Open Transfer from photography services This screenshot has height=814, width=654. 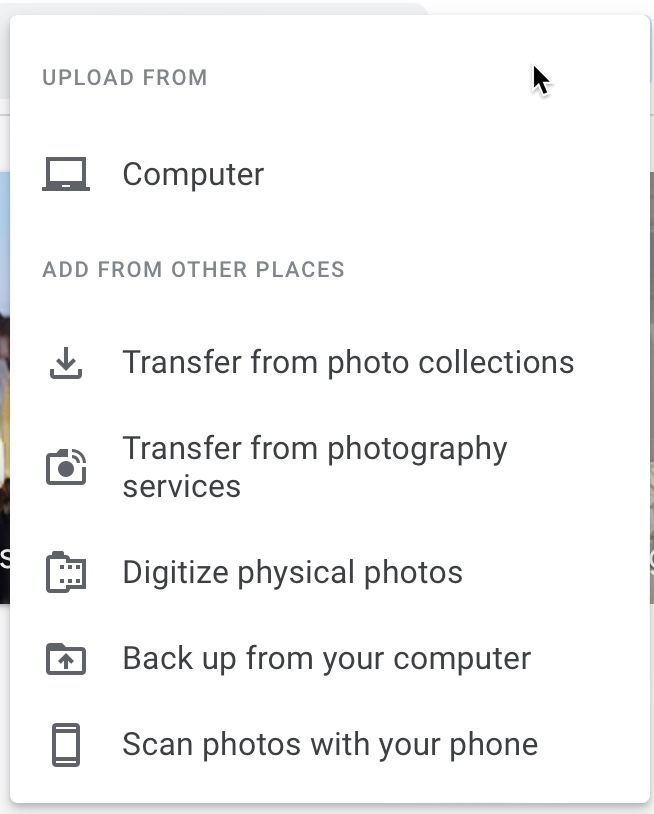coord(330,467)
